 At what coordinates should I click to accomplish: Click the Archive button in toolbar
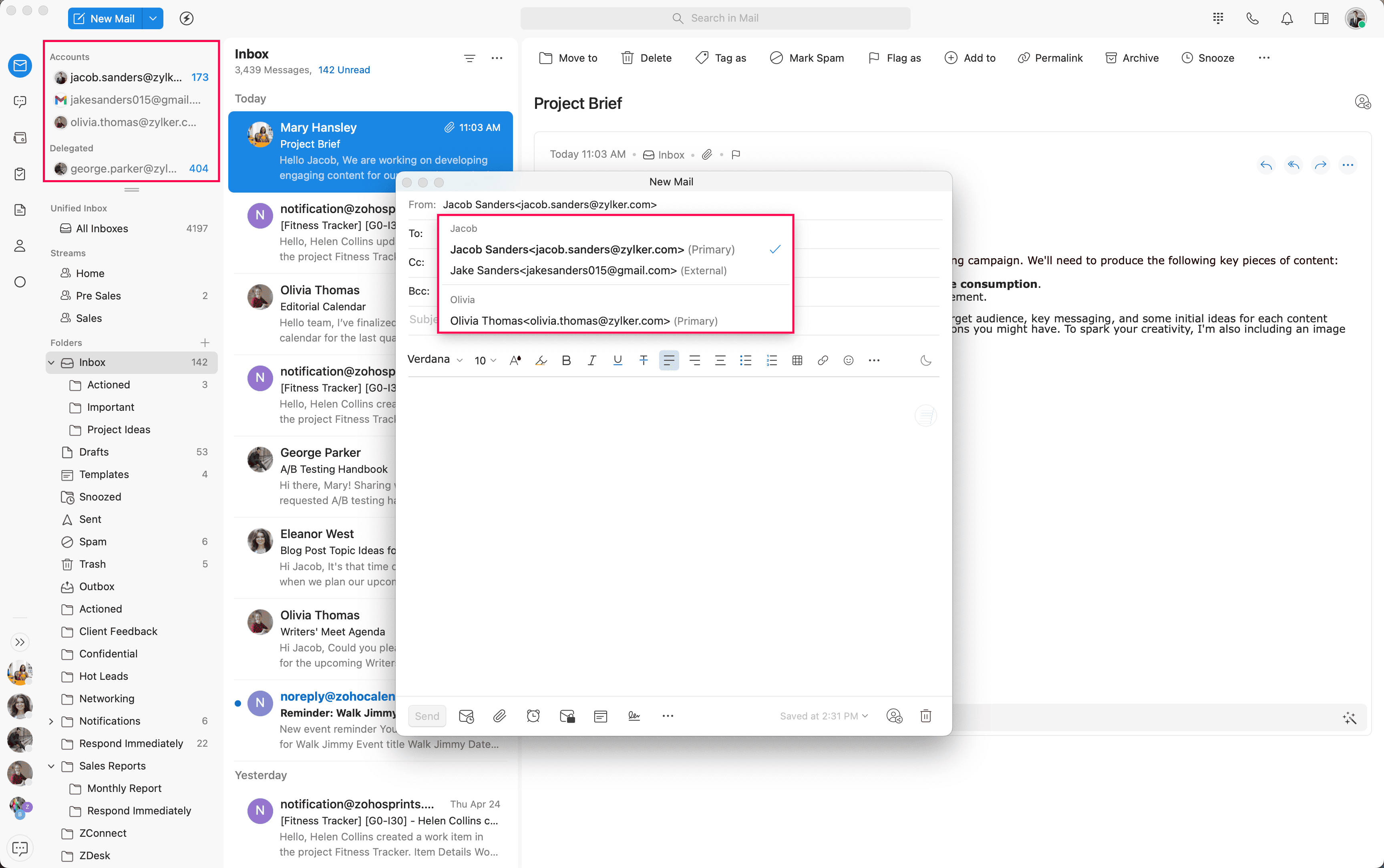(x=1132, y=58)
